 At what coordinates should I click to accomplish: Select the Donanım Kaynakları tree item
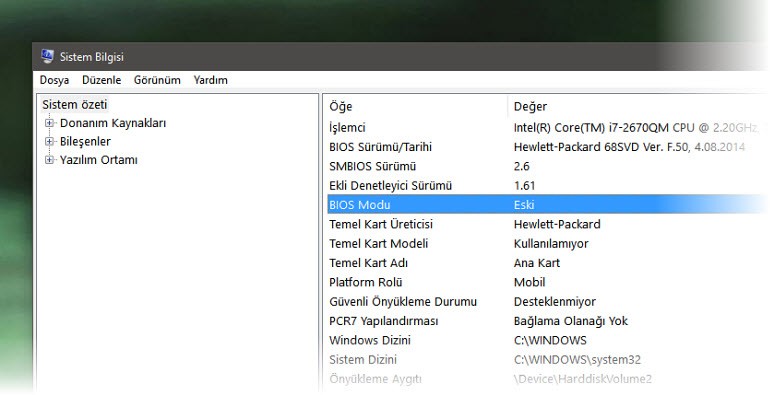113,123
